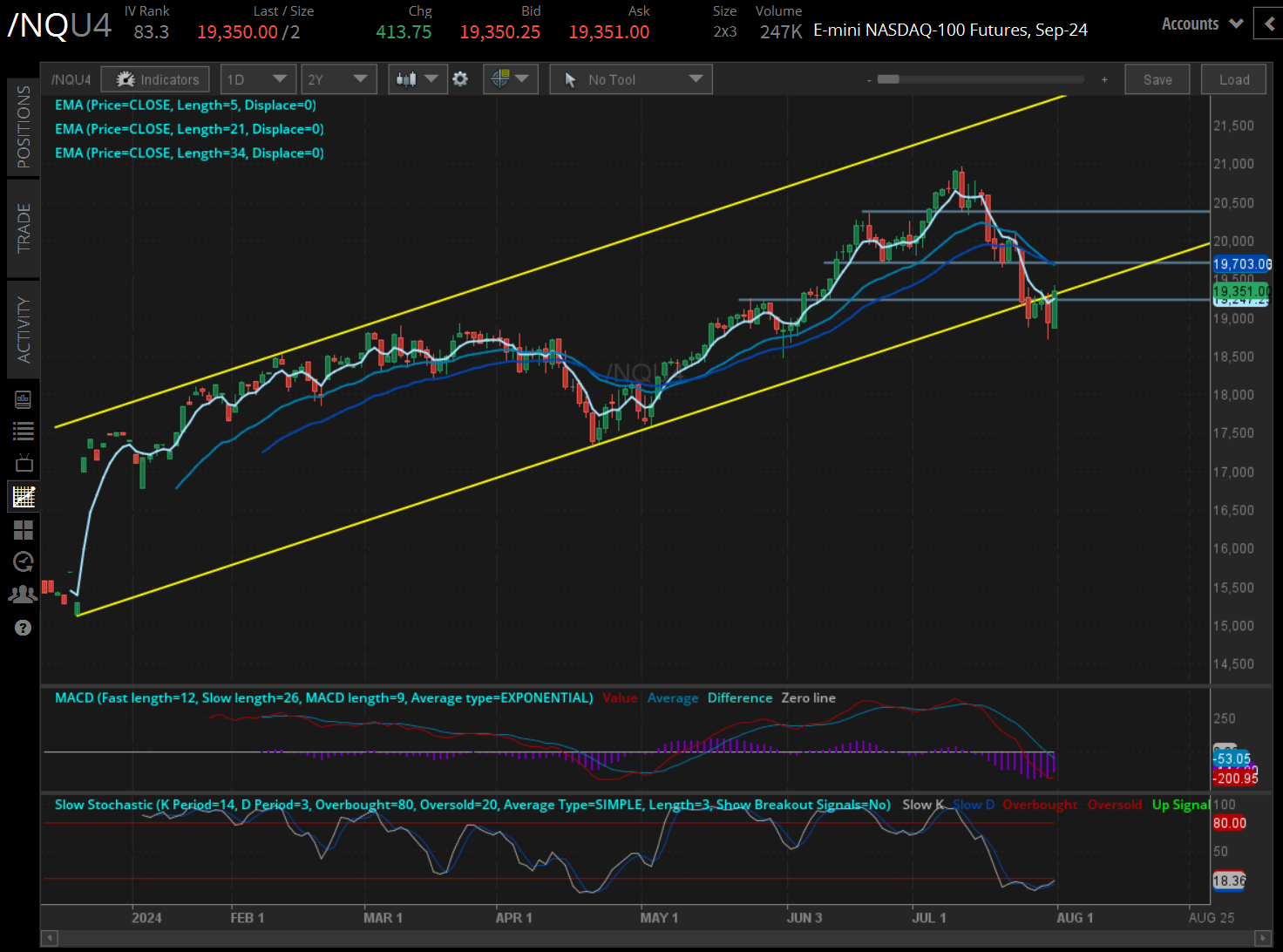Viewport: 1283px width, 952px height.
Task: Load a saved chart layout
Action: coord(1234,79)
